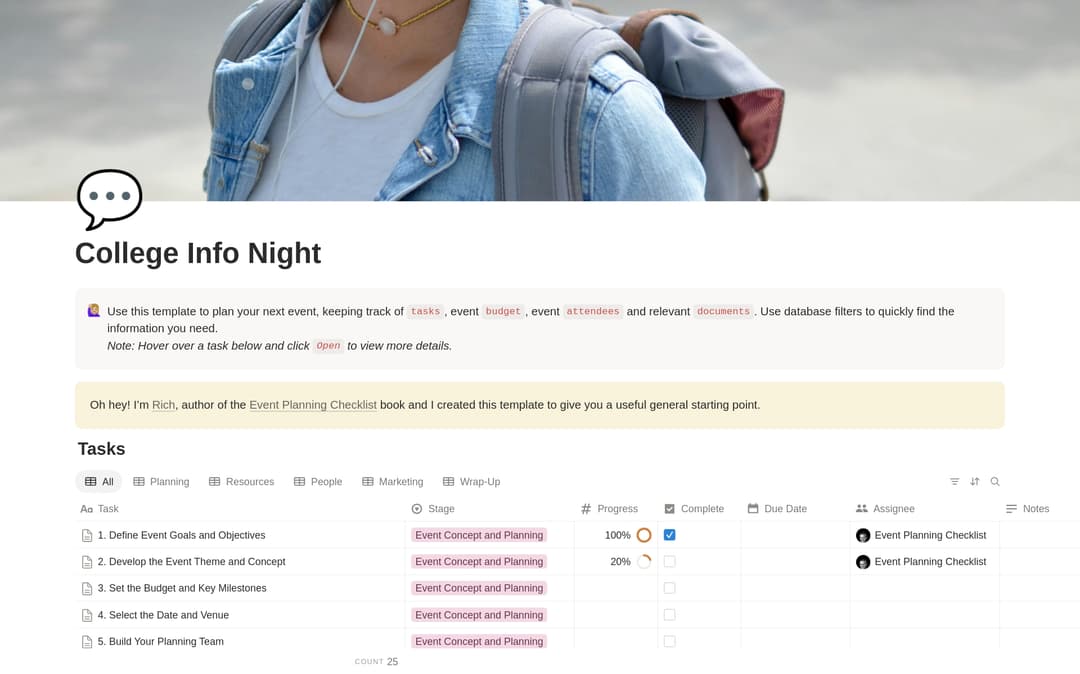Check Complete for Develop the Event Theme
The height and width of the screenshot is (674, 1080).
click(x=669, y=562)
